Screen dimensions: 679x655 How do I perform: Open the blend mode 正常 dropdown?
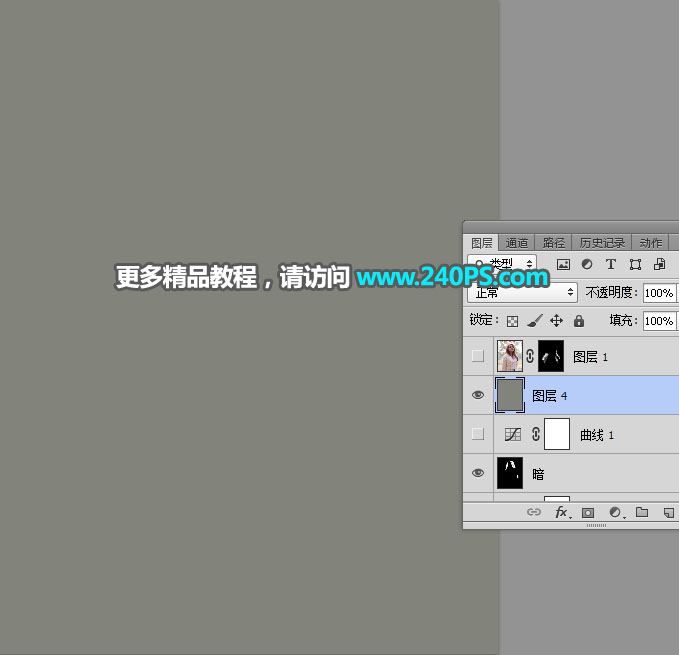click(522, 293)
